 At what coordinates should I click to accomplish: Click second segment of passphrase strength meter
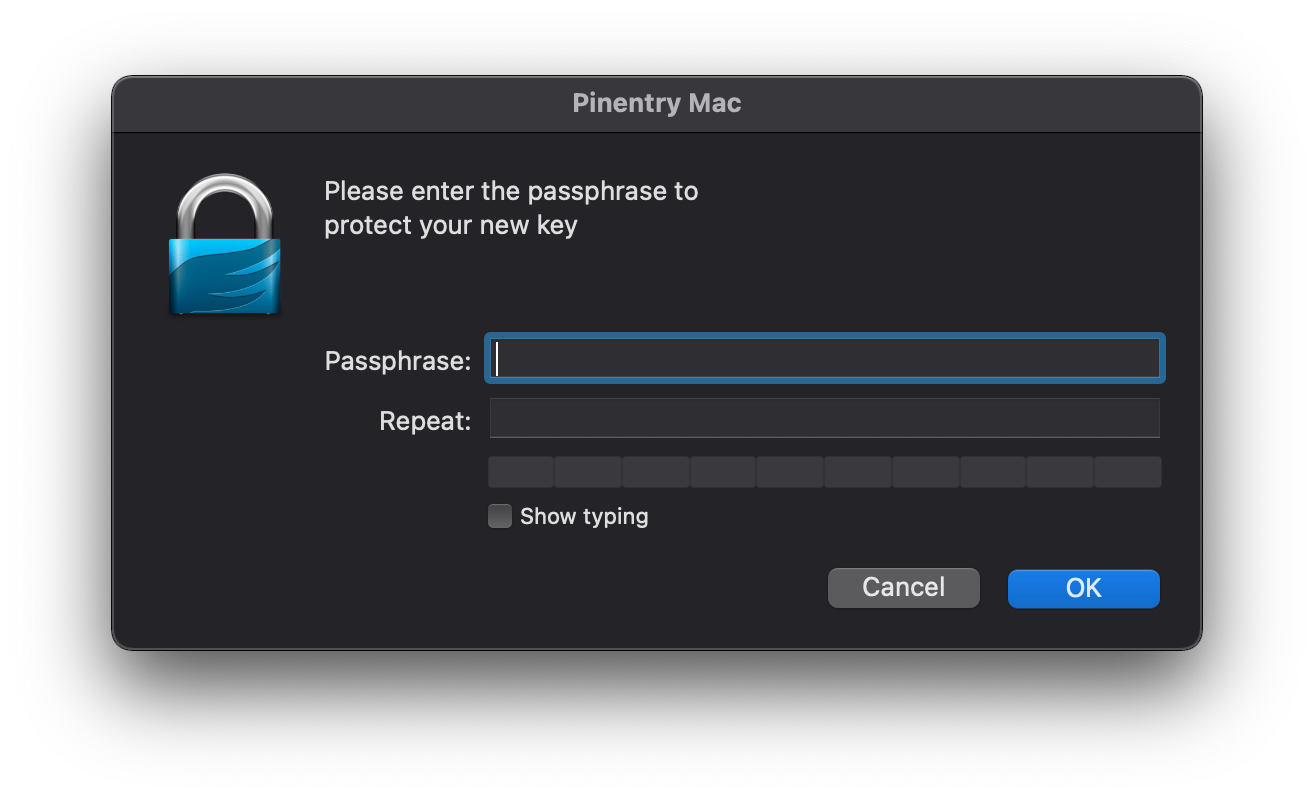coord(588,472)
